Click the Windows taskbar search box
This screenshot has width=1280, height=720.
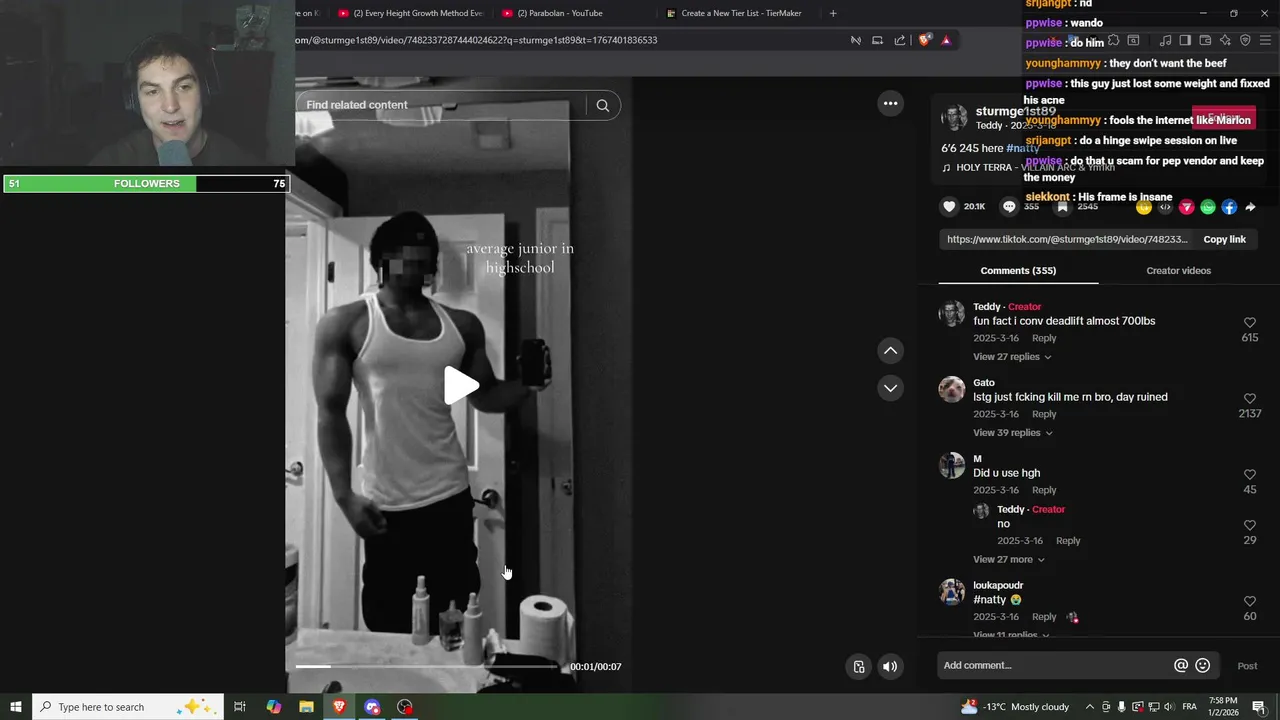128,707
